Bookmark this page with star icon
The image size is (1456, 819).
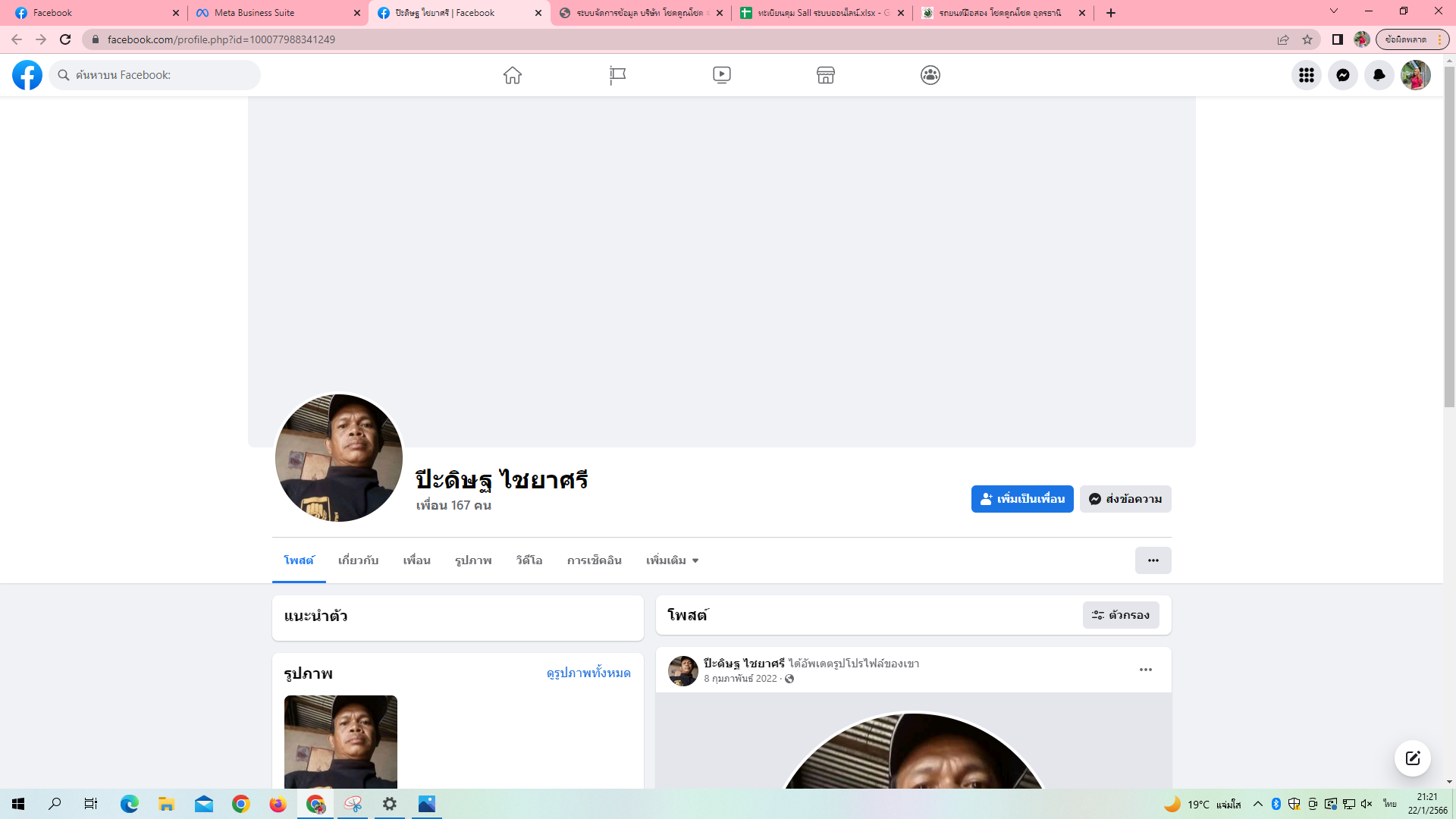tap(1307, 39)
